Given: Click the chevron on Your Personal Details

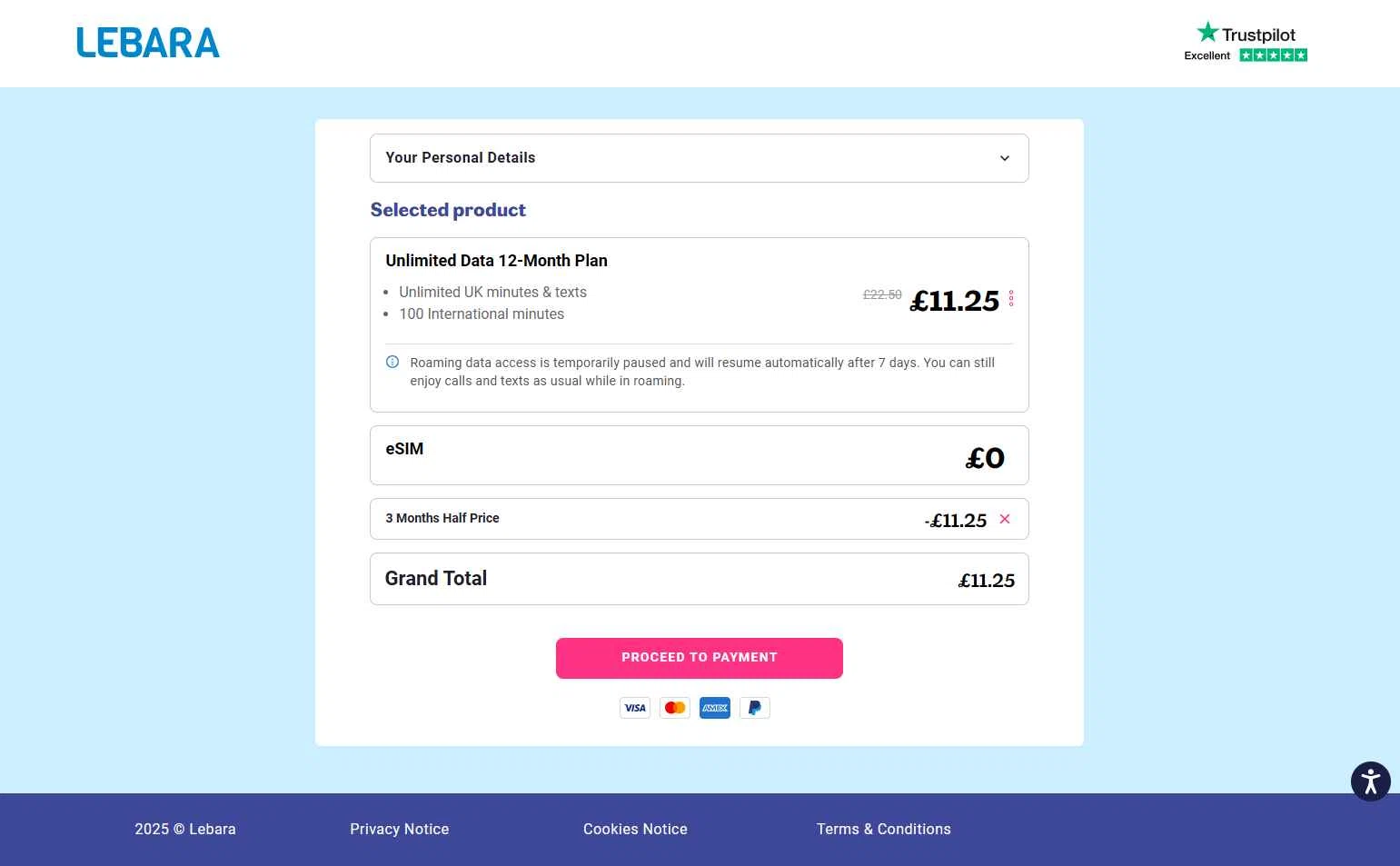Looking at the screenshot, I should tap(1005, 158).
